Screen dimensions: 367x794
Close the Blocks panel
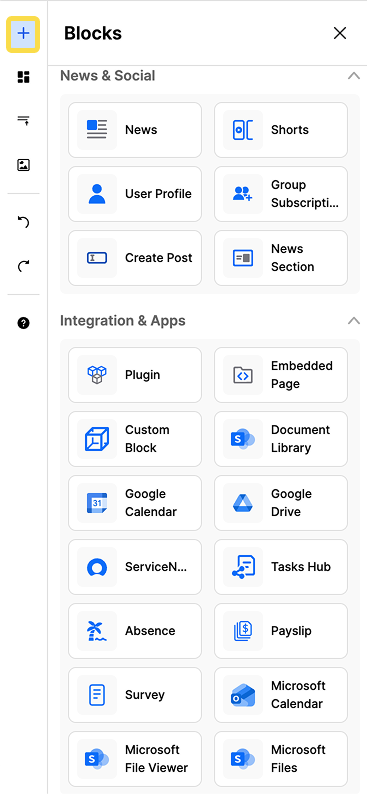pos(340,33)
